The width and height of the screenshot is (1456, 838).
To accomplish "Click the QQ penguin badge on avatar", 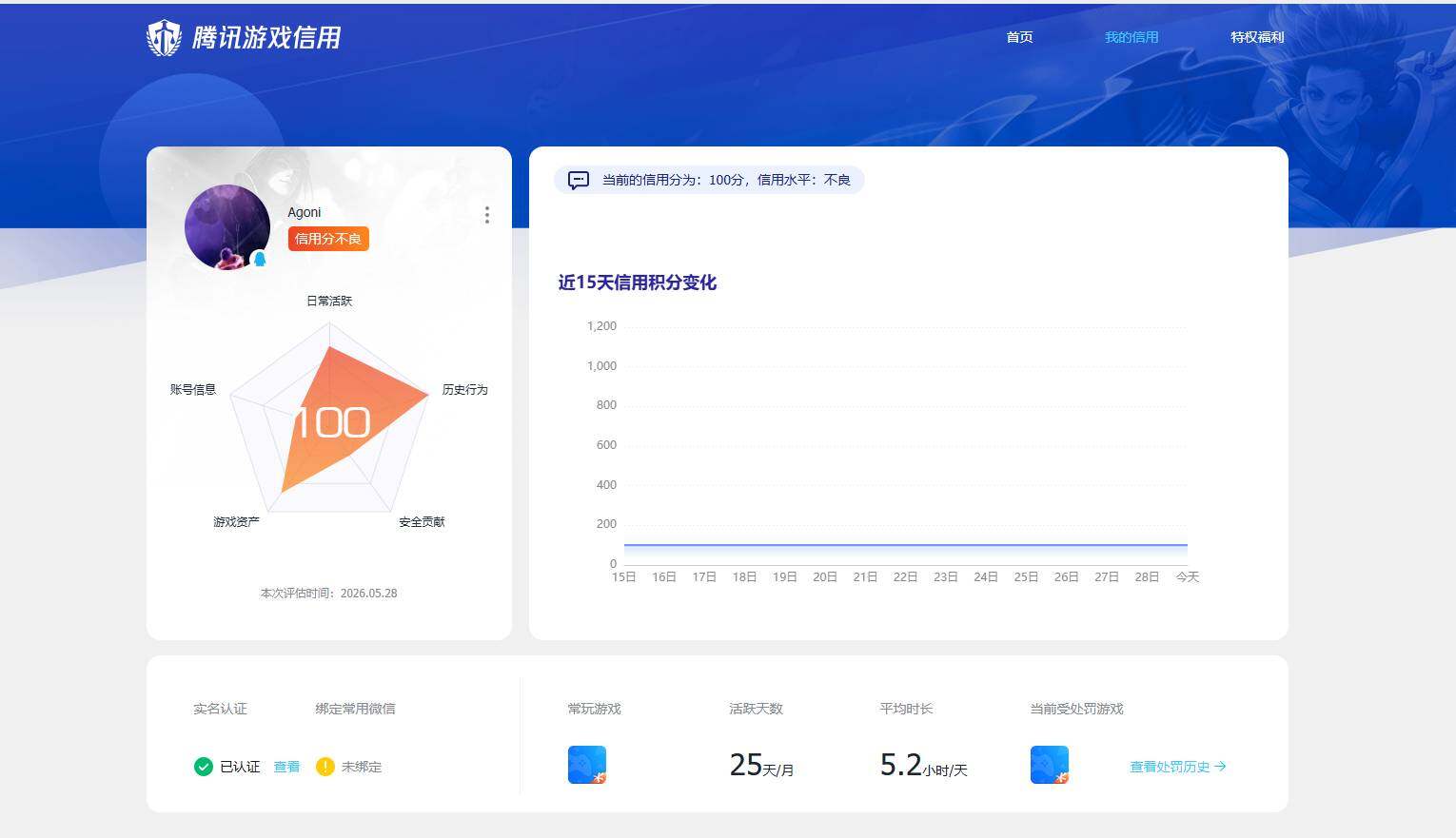I will 259,259.
